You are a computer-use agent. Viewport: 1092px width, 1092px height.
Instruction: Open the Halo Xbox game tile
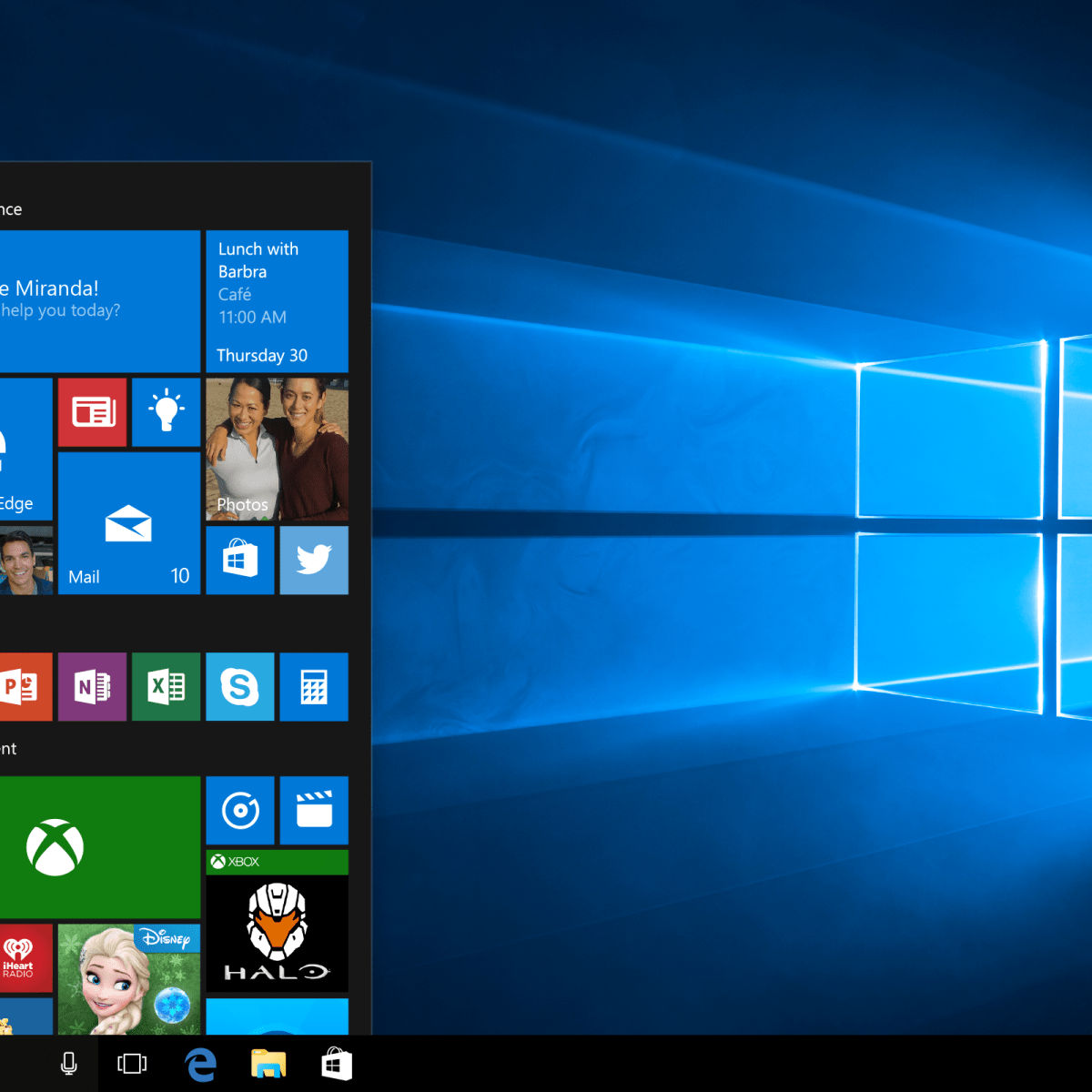pyautogui.click(x=277, y=921)
